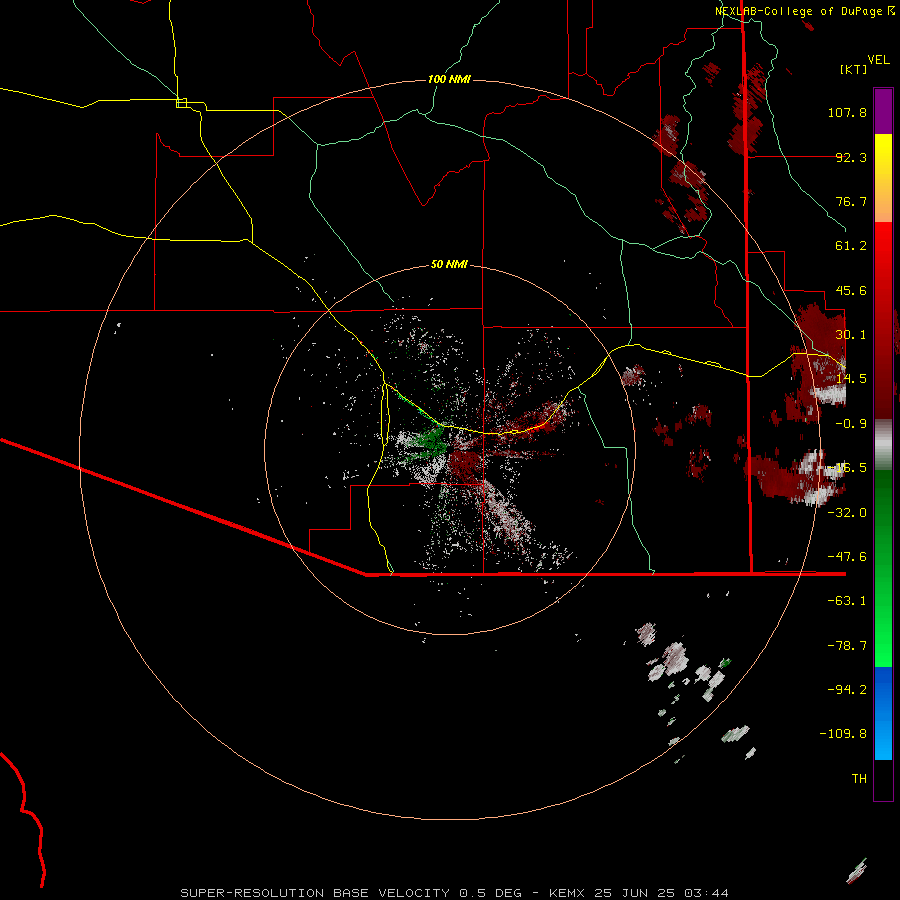Click the 50 NMI range ring label
The width and height of the screenshot is (900, 900).
(x=449, y=264)
